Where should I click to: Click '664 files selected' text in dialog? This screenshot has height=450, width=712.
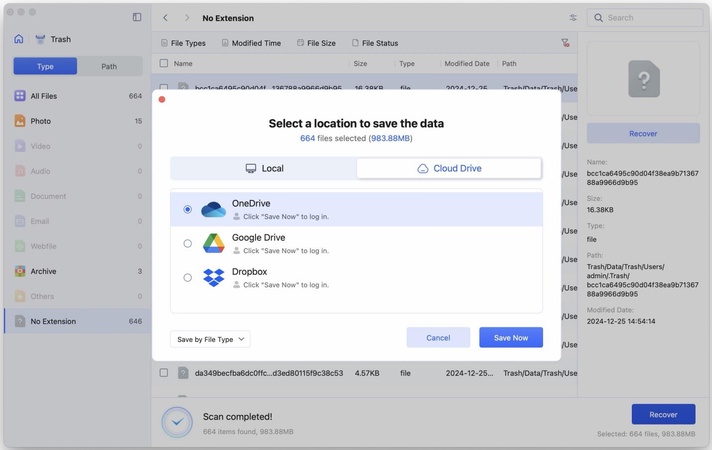tap(333, 138)
